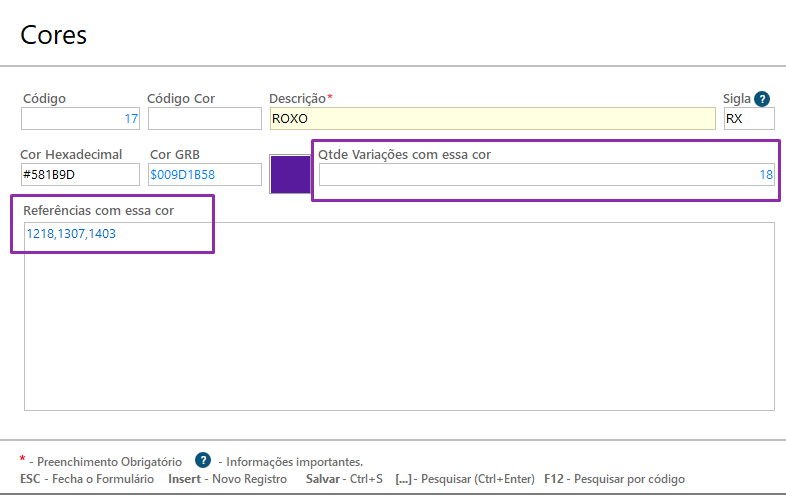Click the '[...] - Pesquisar (Ctrl+Enter)' hint
This screenshot has width=786, height=495.
(465, 479)
